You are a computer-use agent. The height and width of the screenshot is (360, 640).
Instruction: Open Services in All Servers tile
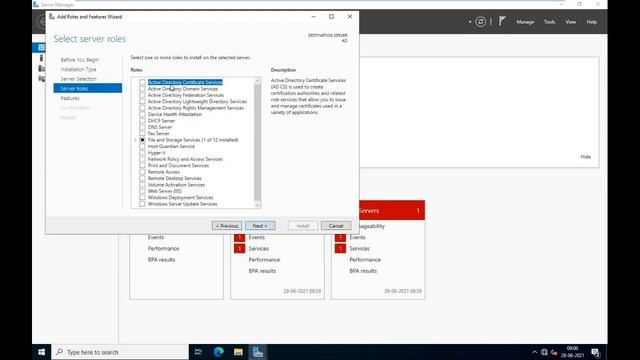pyautogui.click(x=359, y=249)
